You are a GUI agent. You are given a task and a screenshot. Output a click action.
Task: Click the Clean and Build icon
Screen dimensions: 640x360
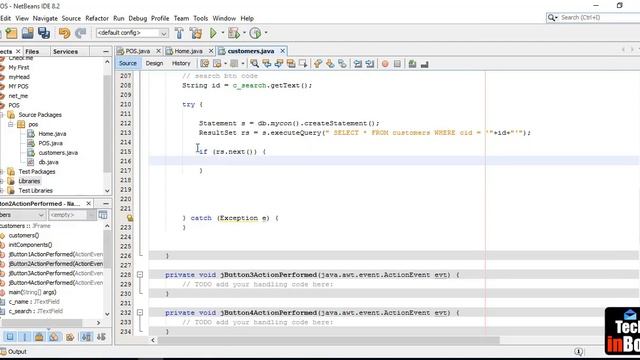point(196,33)
